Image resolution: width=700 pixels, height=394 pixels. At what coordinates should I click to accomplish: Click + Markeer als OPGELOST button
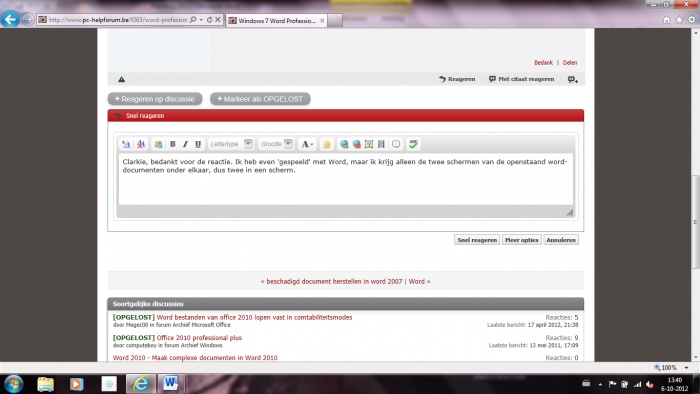(x=260, y=99)
